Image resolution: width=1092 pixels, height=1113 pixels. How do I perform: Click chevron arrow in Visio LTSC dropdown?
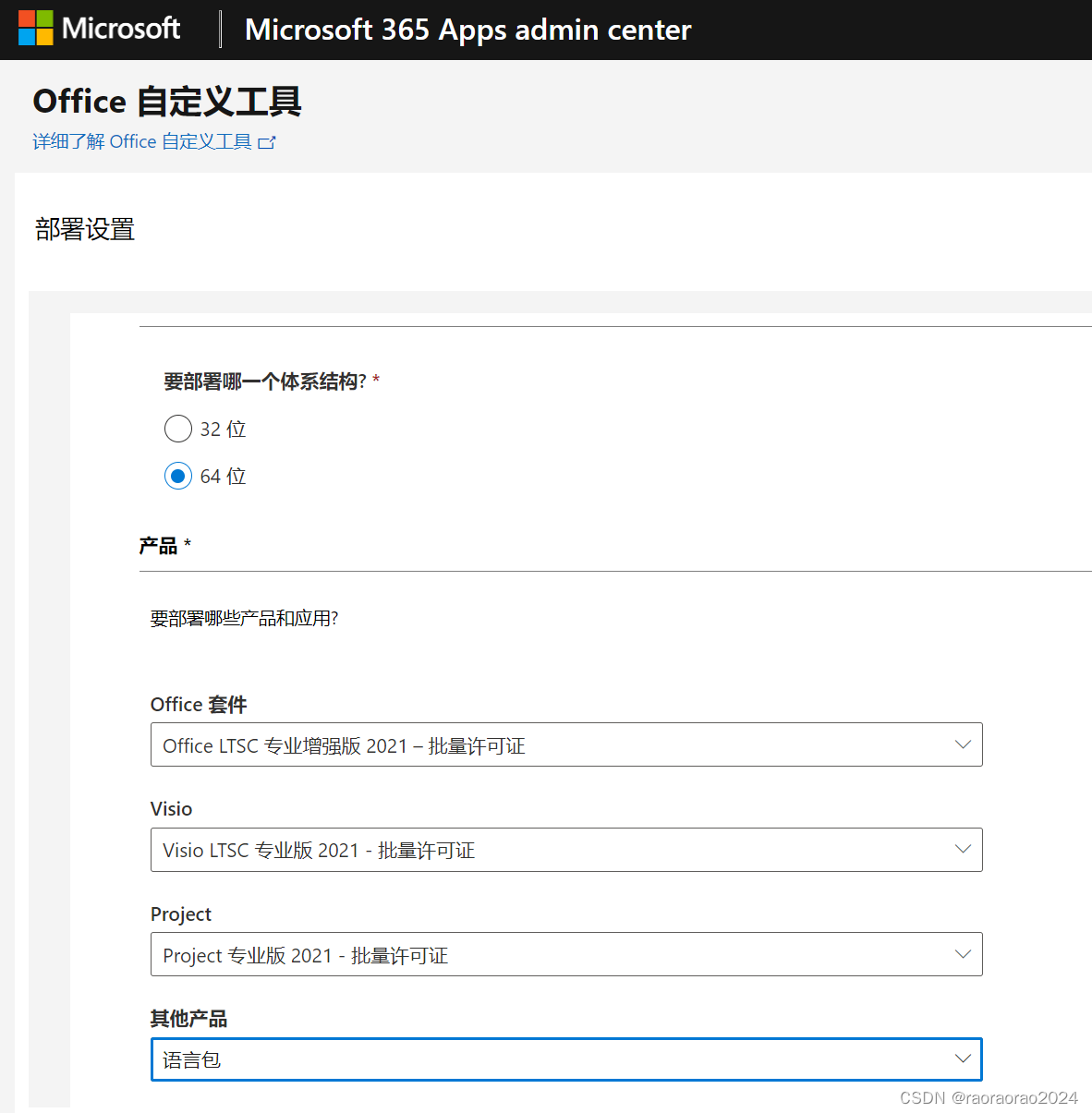click(963, 850)
